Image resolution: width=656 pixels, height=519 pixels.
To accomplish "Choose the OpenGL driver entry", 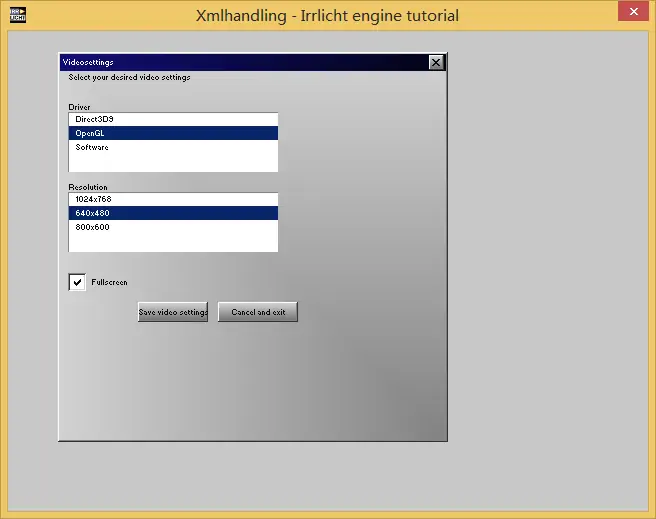I will pyautogui.click(x=91, y=133).
